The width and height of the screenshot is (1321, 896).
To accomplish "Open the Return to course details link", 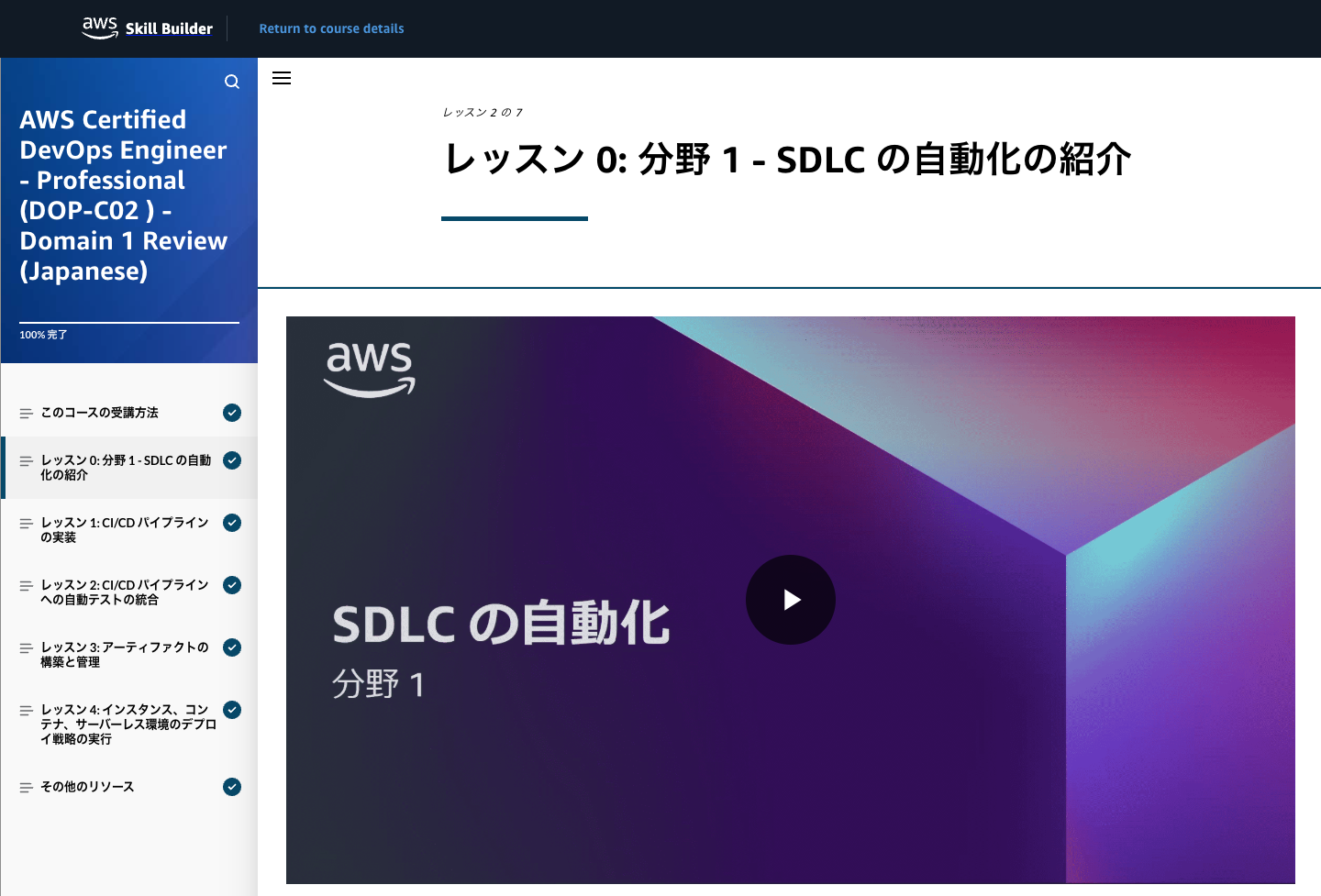I will [x=332, y=28].
